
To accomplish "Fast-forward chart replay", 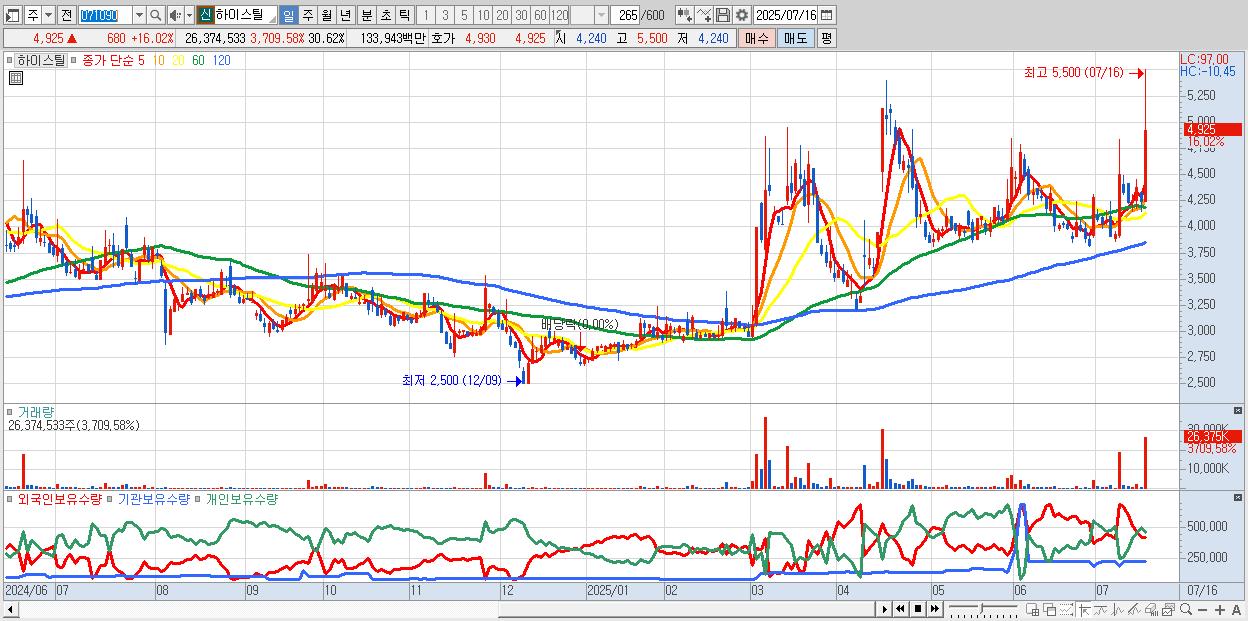I will [x=935, y=609].
